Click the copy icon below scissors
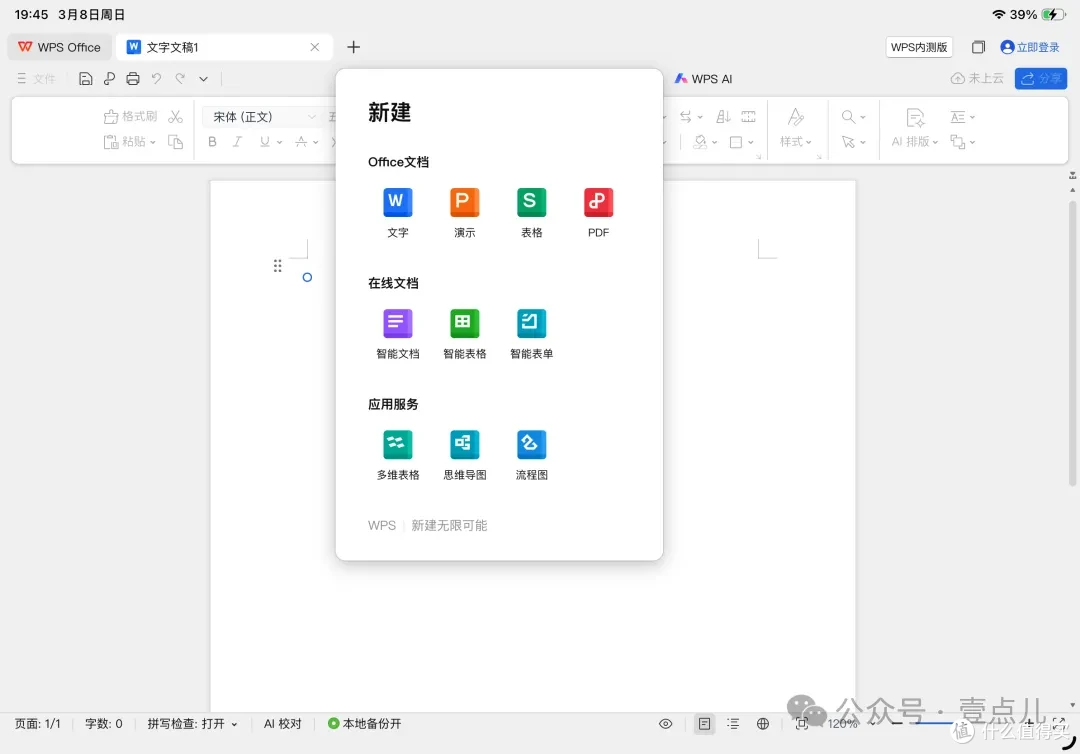Viewport: 1080px width, 754px height. [176, 141]
